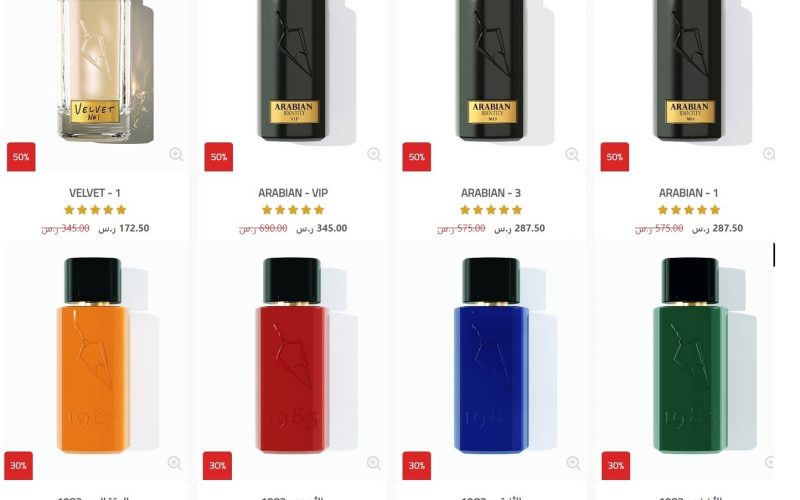Click 50% discount badge on Velvet-1

(x=21, y=157)
